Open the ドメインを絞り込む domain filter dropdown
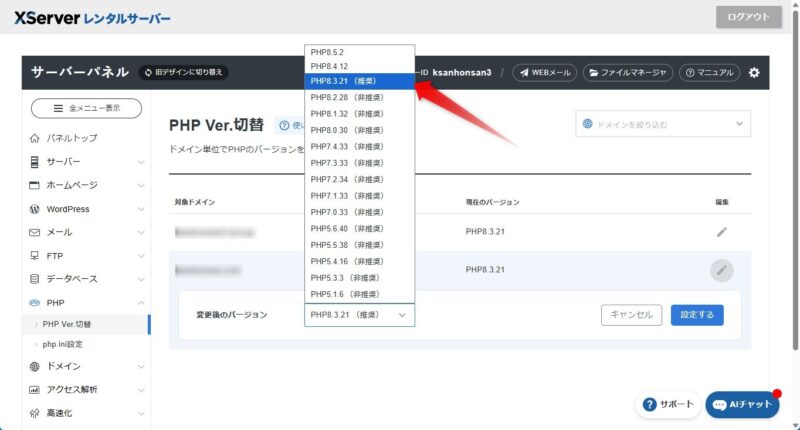800x430 pixels. click(x=663, y=124)
